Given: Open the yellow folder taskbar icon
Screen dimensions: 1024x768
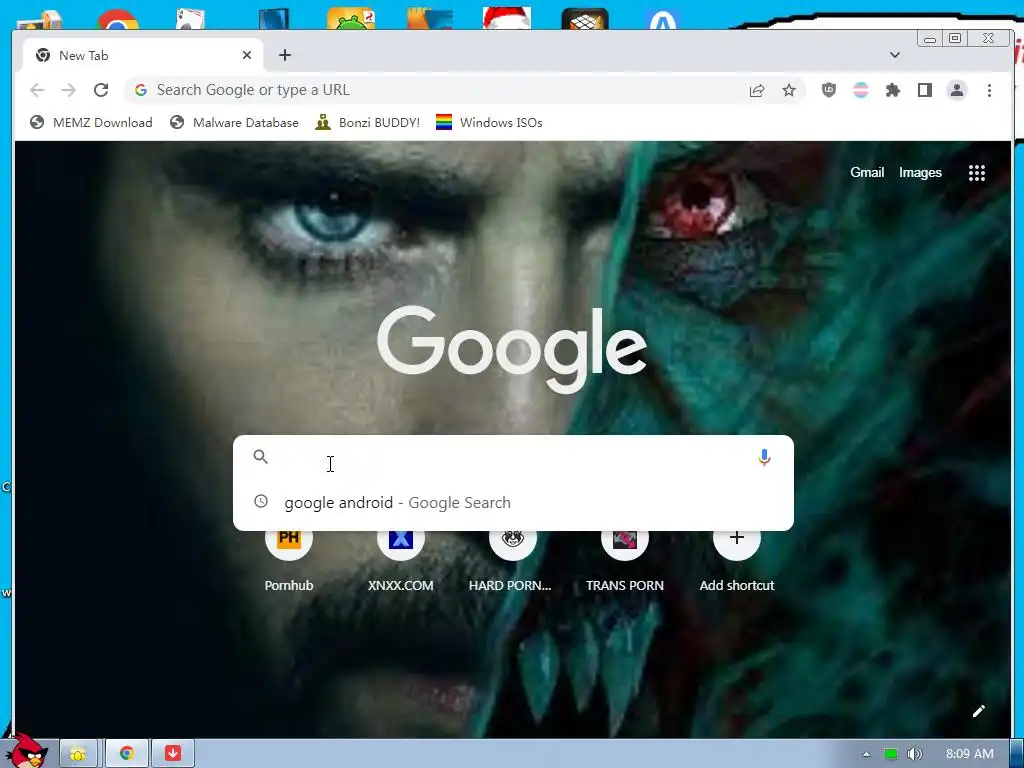Looking at the screenshot, I should pos(78,754).
